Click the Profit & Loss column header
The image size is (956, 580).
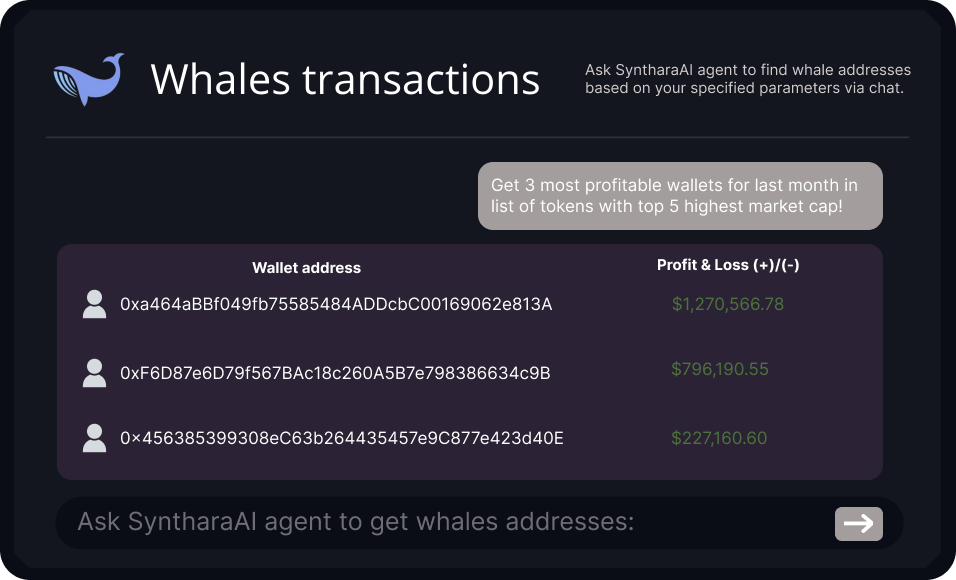coord(728,265)
